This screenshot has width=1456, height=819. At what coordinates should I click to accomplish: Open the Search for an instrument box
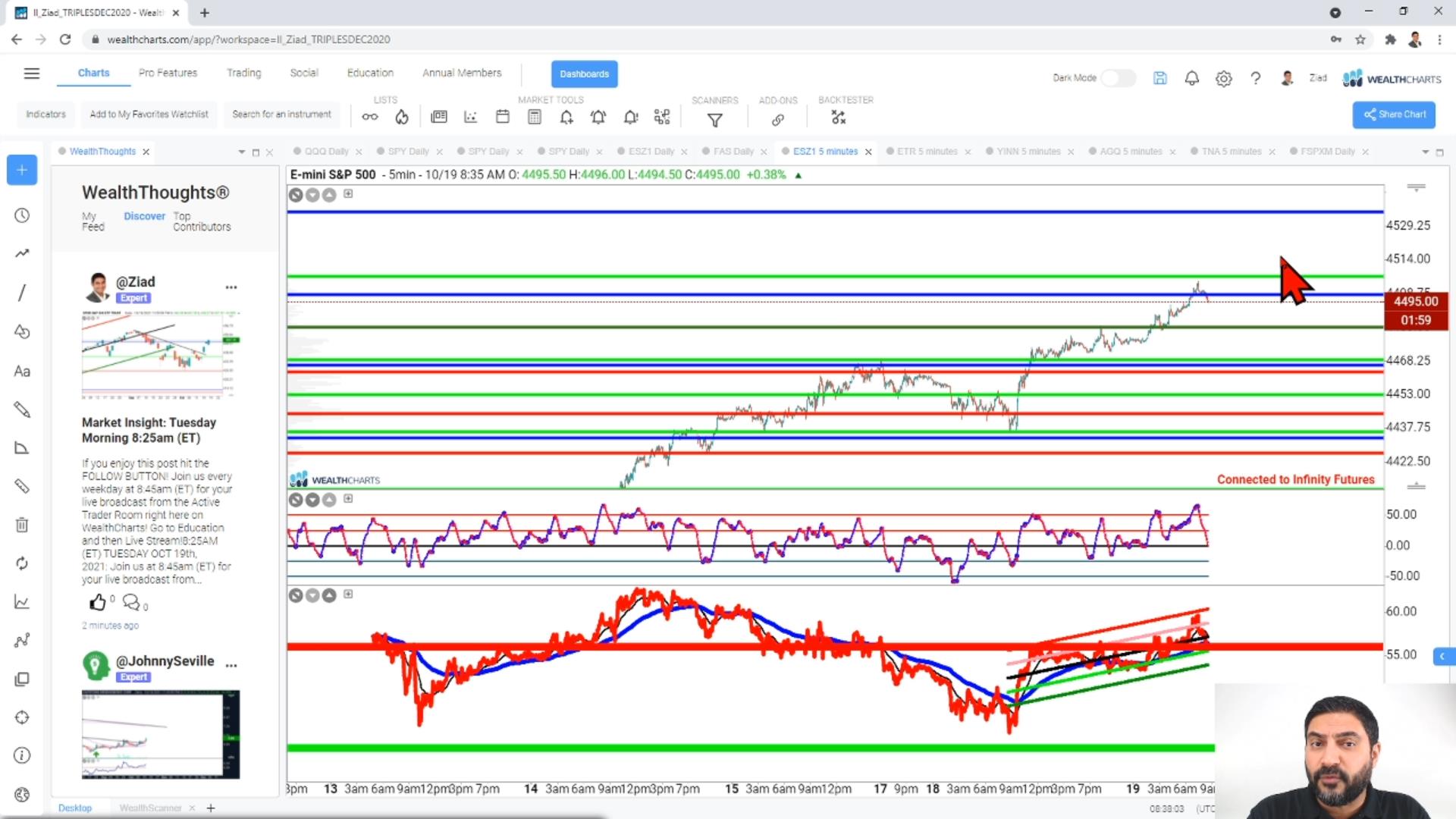click(x=281, y=115)
